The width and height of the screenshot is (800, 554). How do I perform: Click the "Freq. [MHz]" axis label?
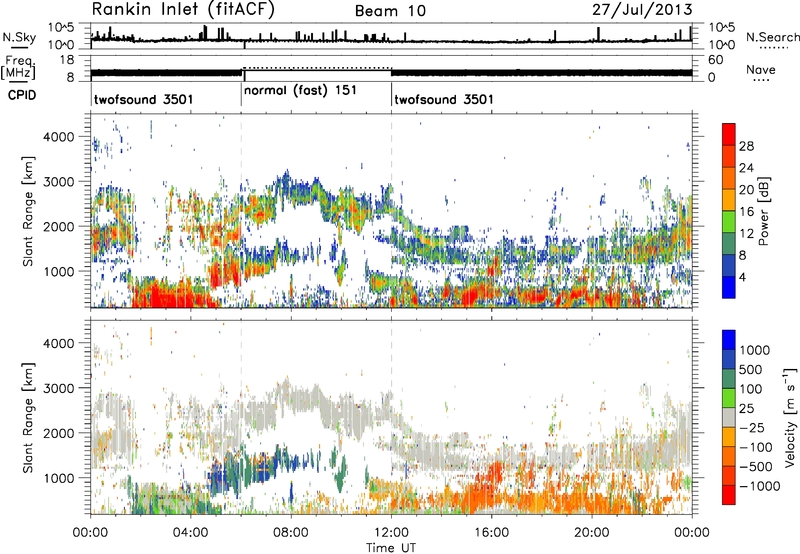[18, 67]
